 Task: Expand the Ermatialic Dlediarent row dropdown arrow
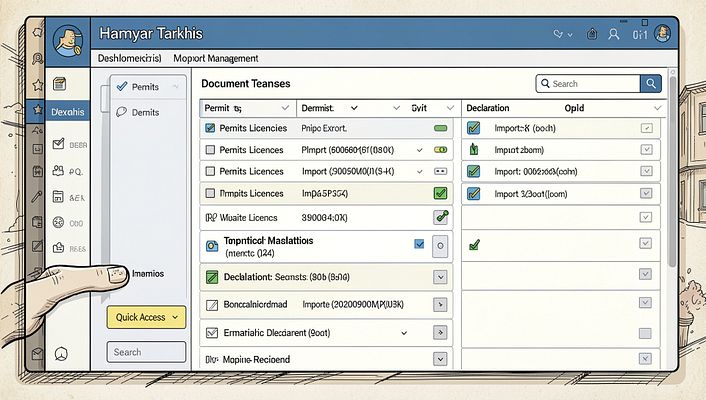point(404,333)
